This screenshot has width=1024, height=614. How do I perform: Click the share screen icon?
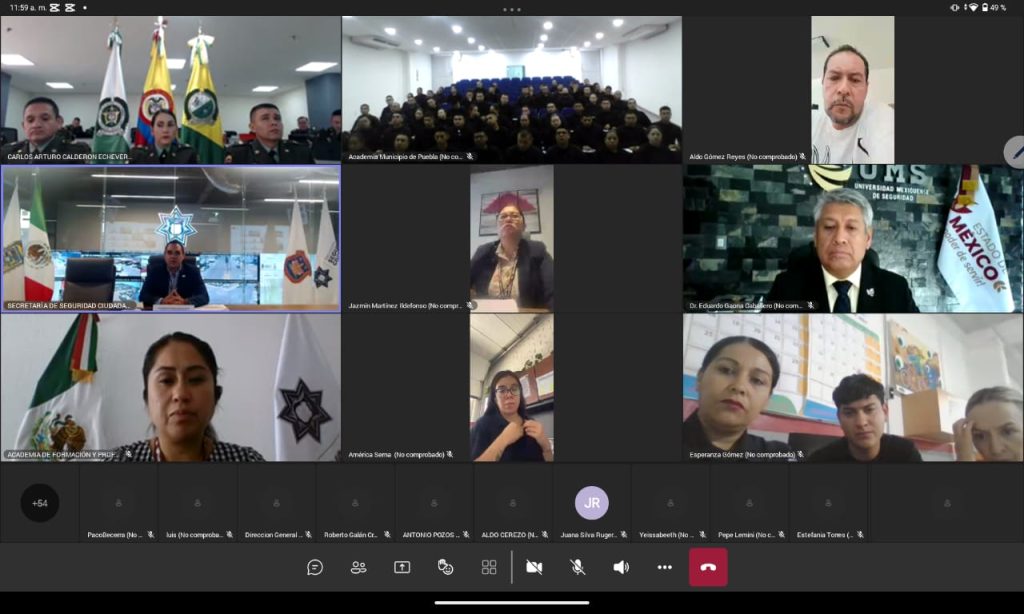tap(402, 567)
